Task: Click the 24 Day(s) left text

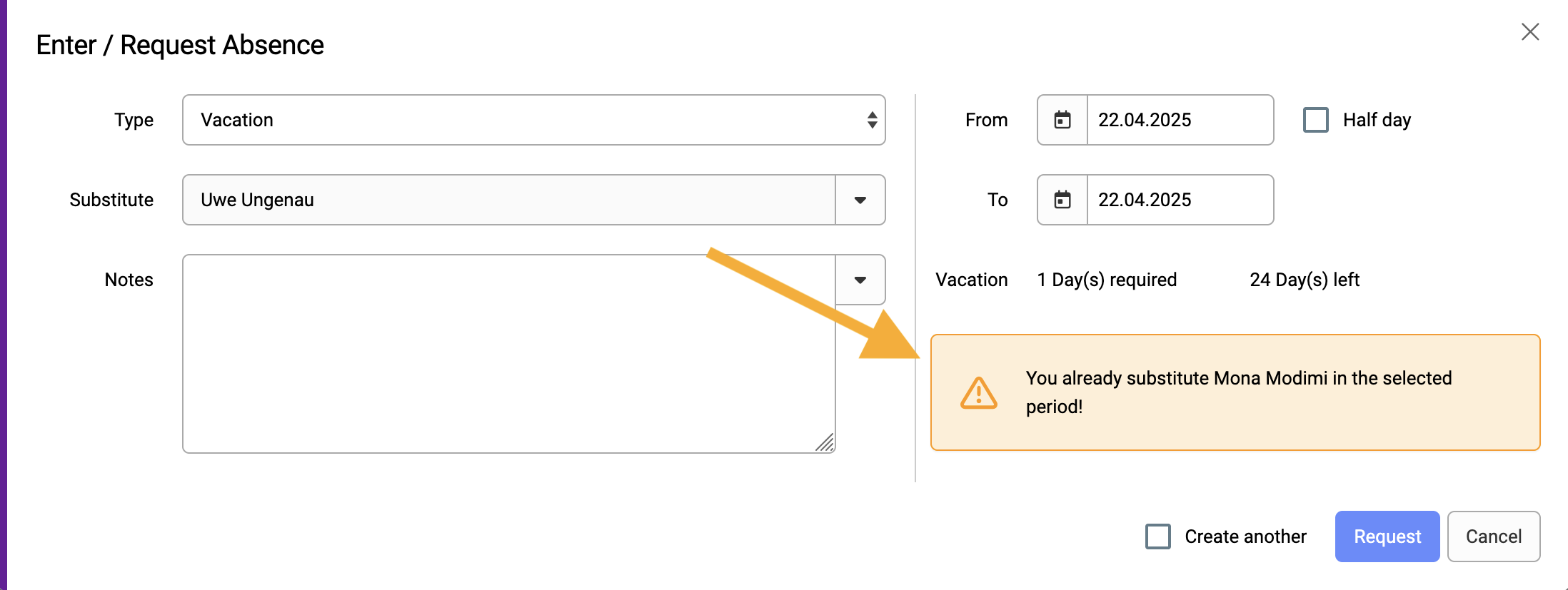Action: [x=1305, y=280]
